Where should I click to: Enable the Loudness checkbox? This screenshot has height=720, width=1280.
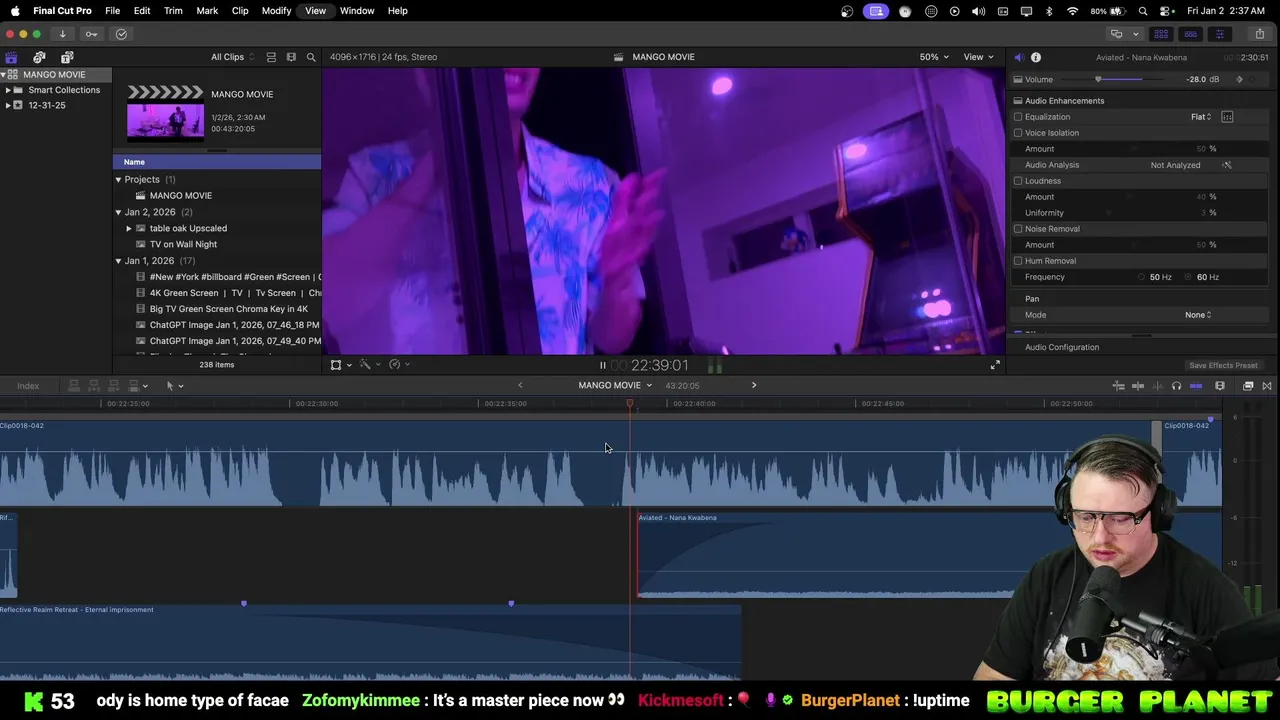[1018, 181]
